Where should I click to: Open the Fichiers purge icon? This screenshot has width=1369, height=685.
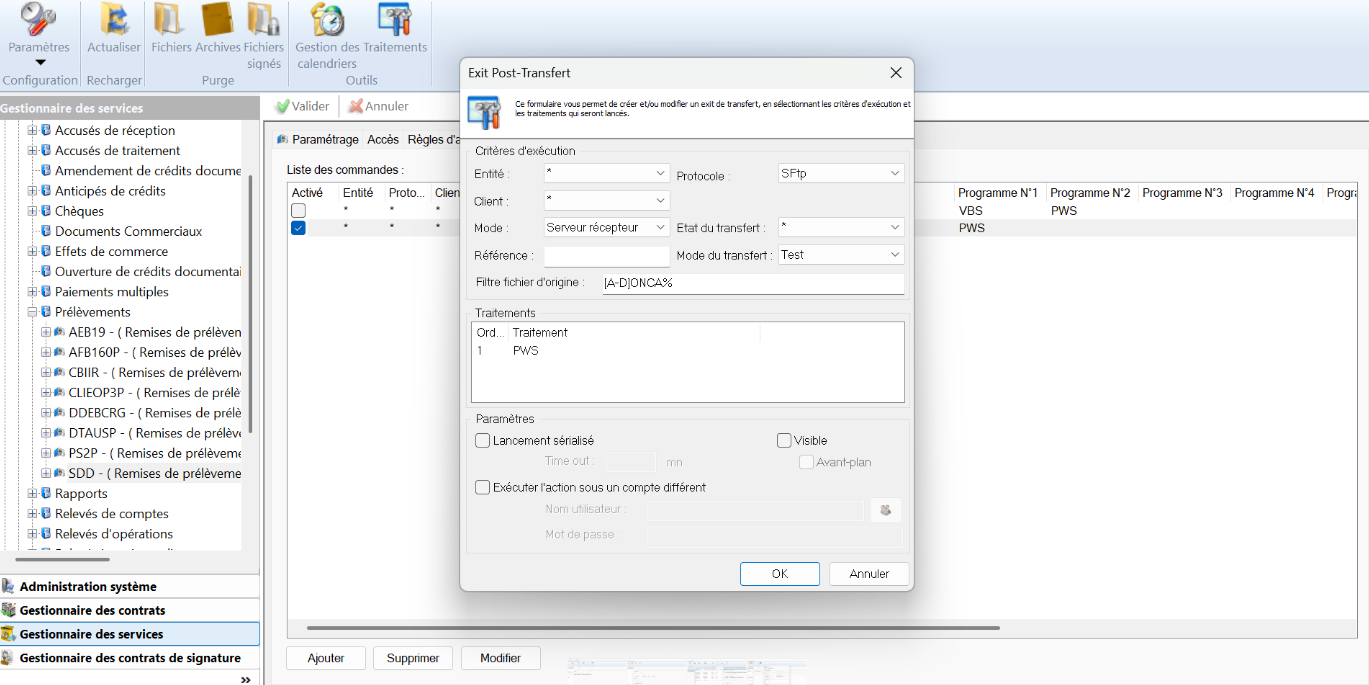coord(170,20)
